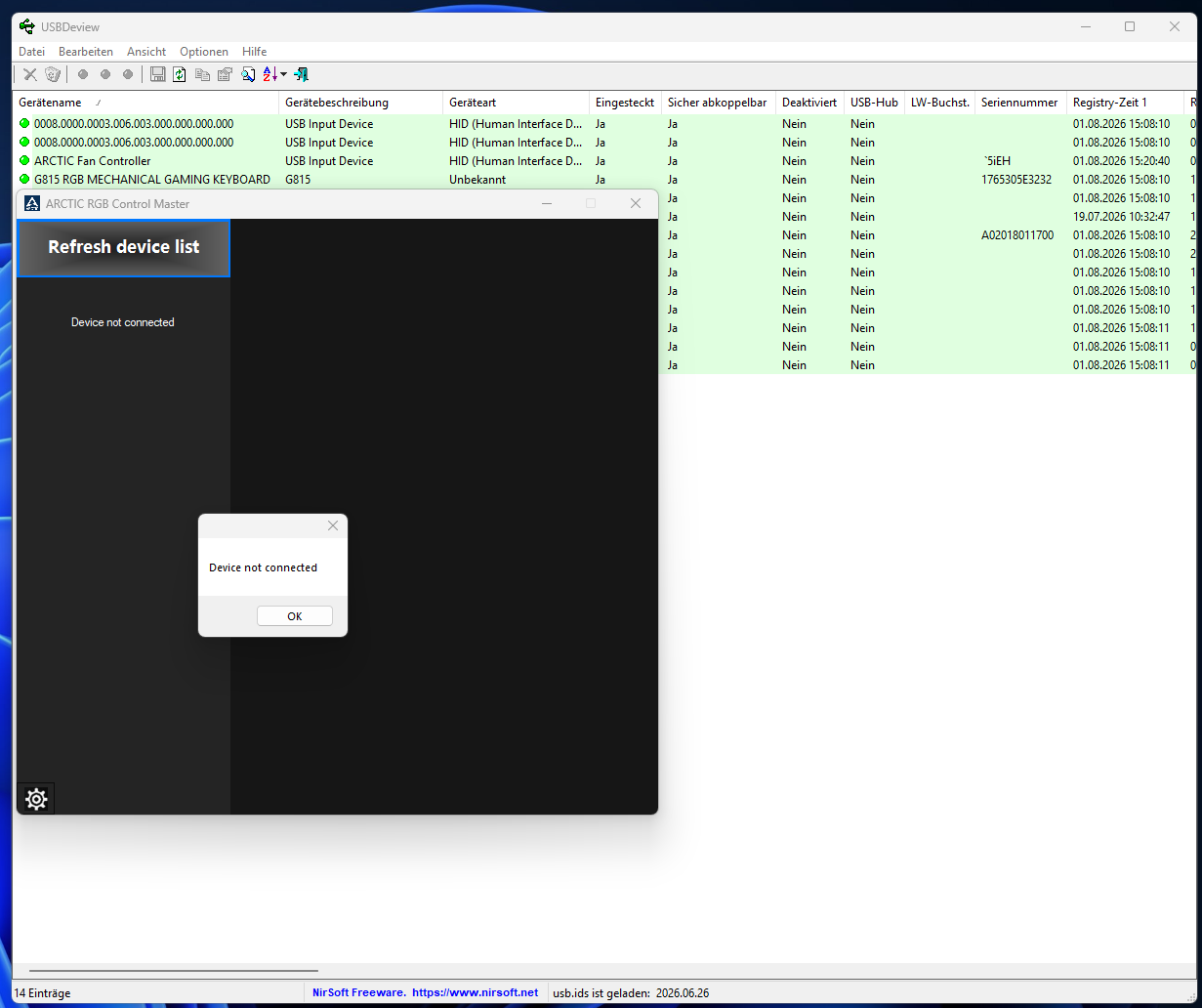Click the G815 device description cell
The height and width of the screenshot is (1008, 1202).
click(298, 180)
